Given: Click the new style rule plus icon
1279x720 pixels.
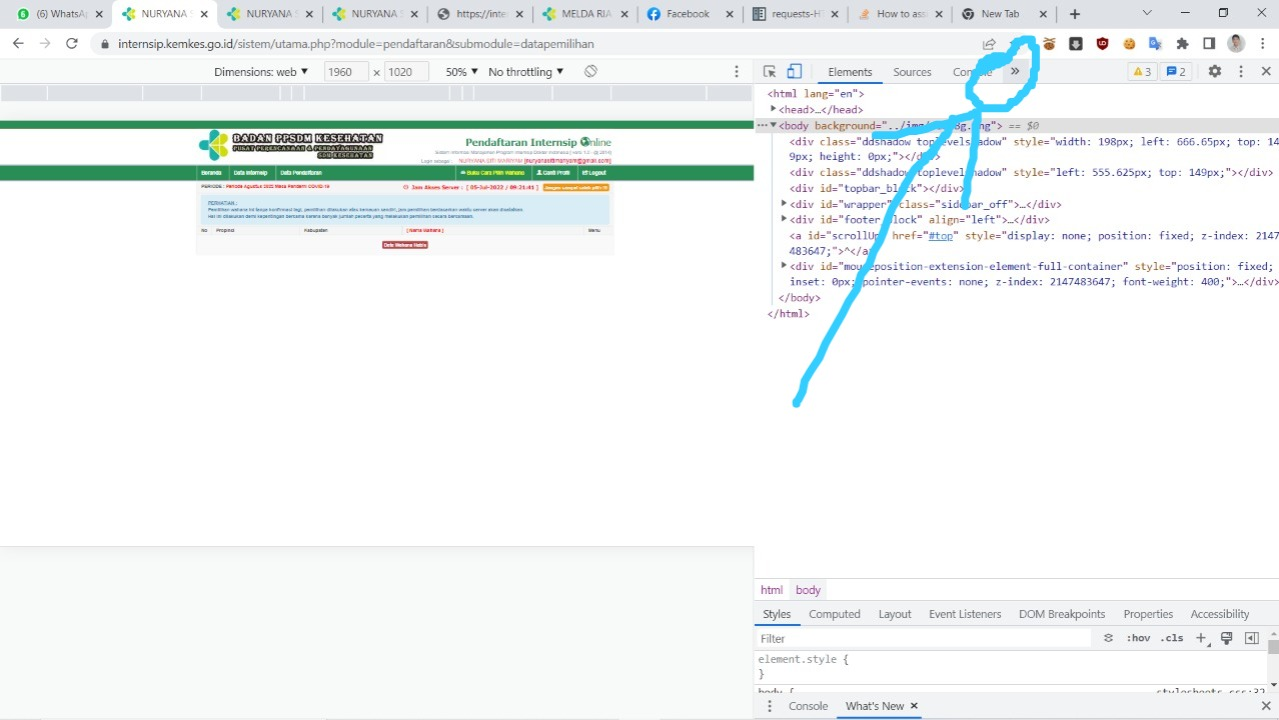Looking at the screenshot, I should [x=1200, y=638].
